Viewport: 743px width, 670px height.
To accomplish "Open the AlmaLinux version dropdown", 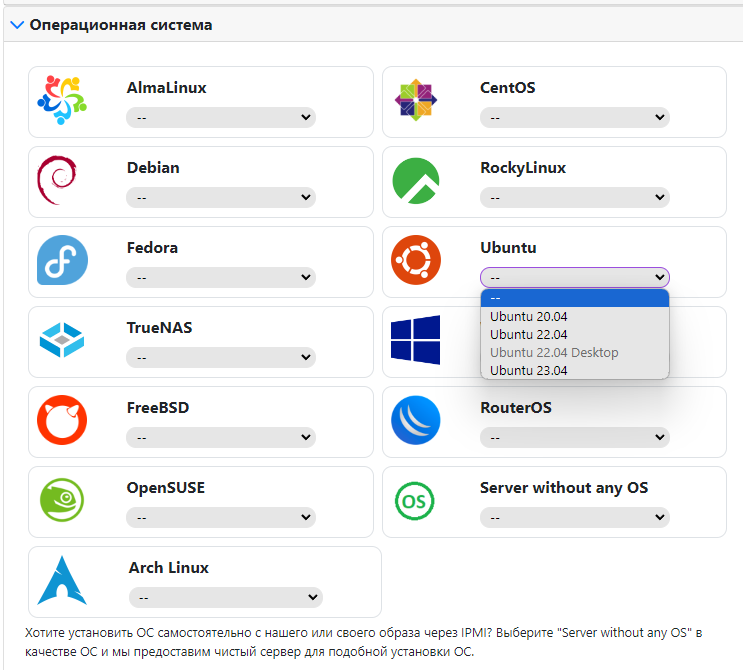I will [x=220, y=117].
